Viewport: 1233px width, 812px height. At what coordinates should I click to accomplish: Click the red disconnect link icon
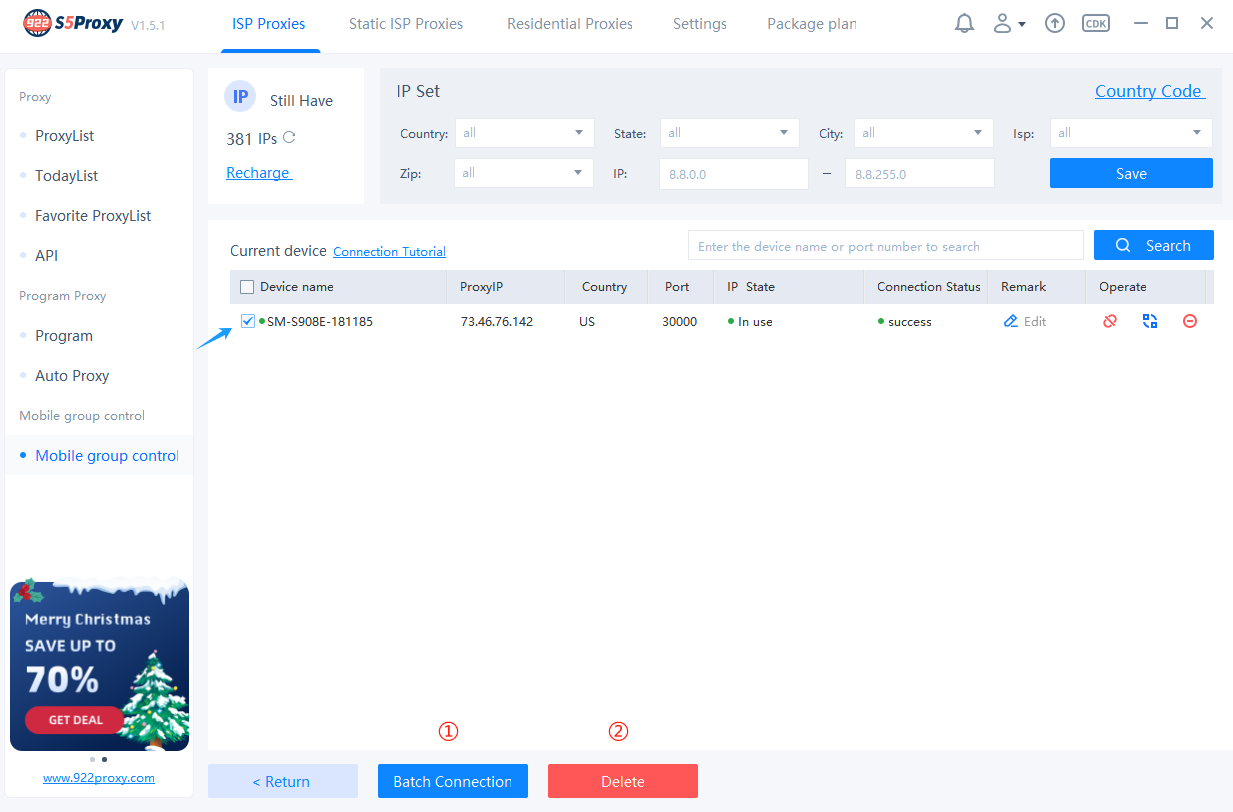pos(1110,321)
